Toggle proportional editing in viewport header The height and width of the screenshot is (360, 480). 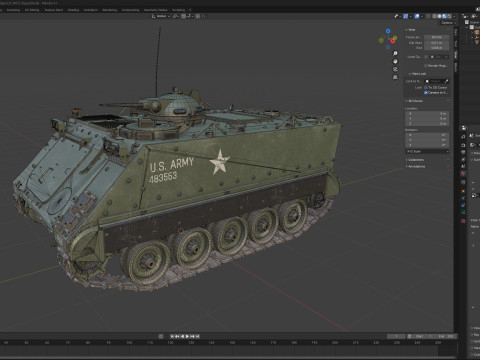click(x=198, y=16)
